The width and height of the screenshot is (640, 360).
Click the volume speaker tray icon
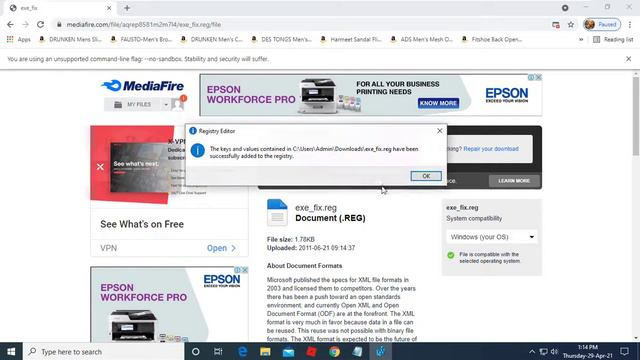pos(554,351)
